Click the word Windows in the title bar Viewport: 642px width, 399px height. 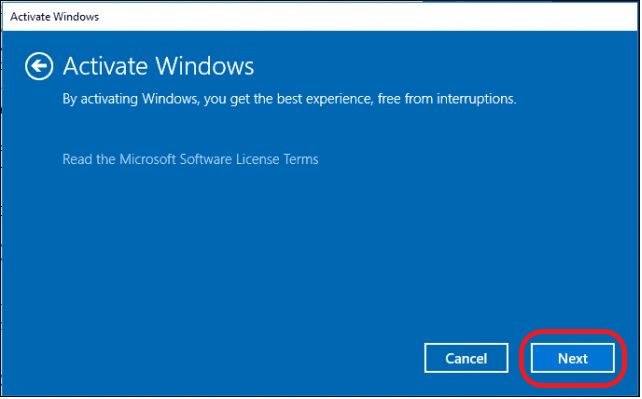(77, 17)
